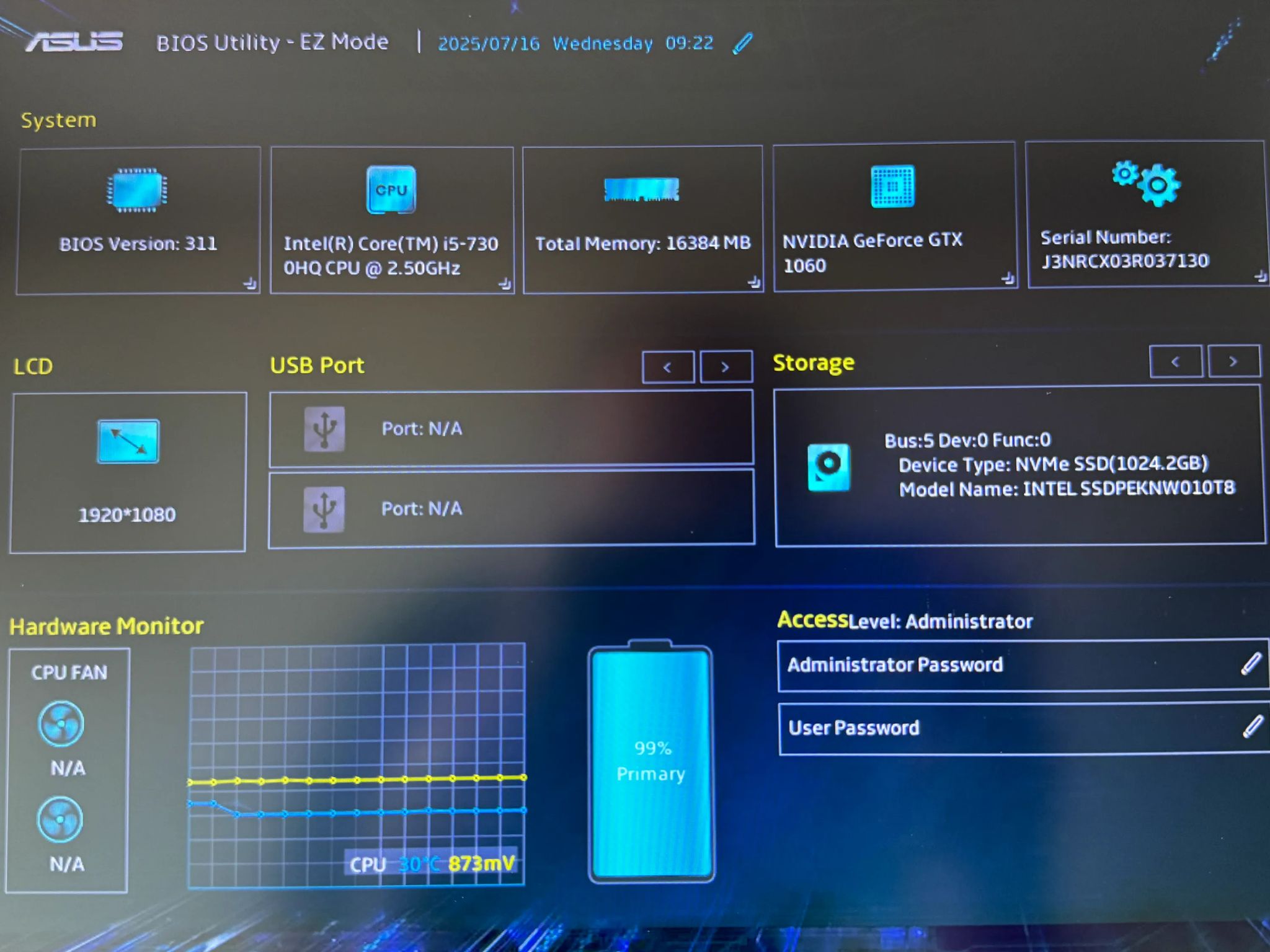Click the date/time edit pencil icon

coord(742,43)
